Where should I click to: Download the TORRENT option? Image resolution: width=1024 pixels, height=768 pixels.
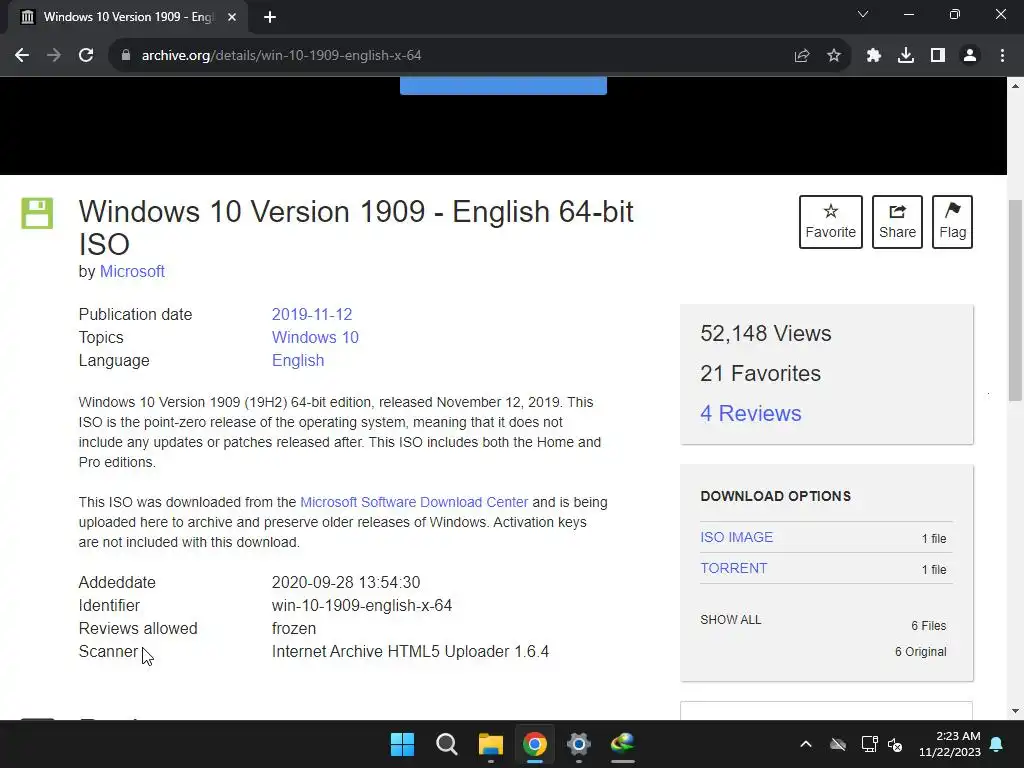733,568
